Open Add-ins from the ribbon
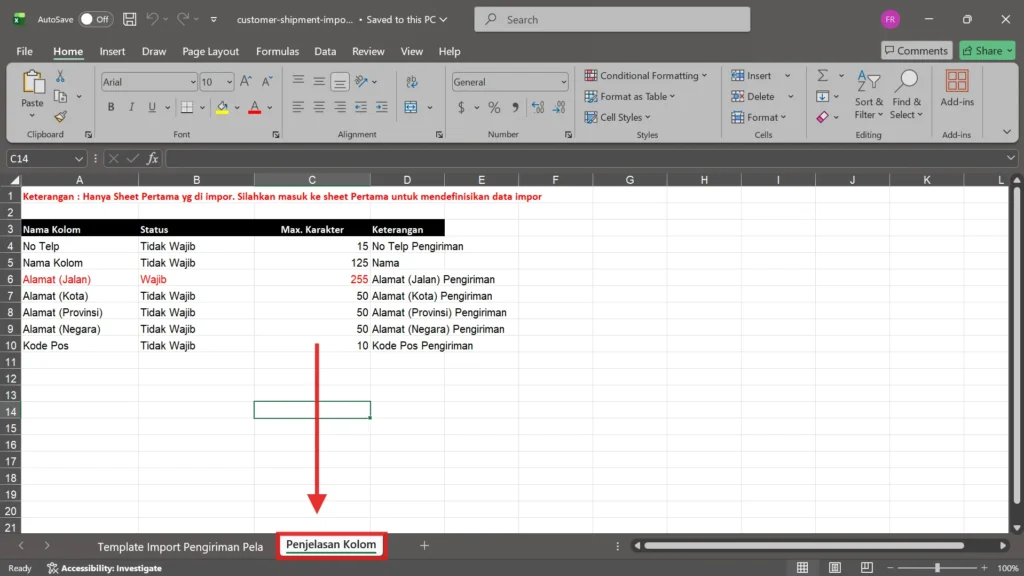 point(957,89)
